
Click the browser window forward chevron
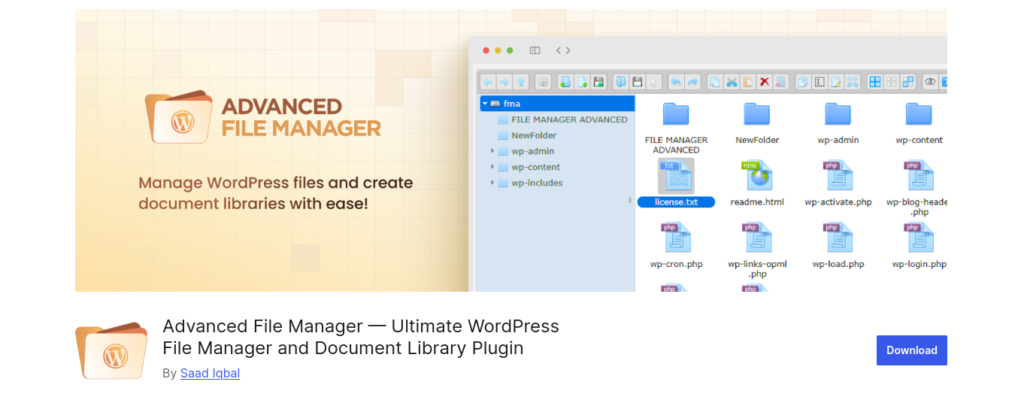[x=568, y=50]
